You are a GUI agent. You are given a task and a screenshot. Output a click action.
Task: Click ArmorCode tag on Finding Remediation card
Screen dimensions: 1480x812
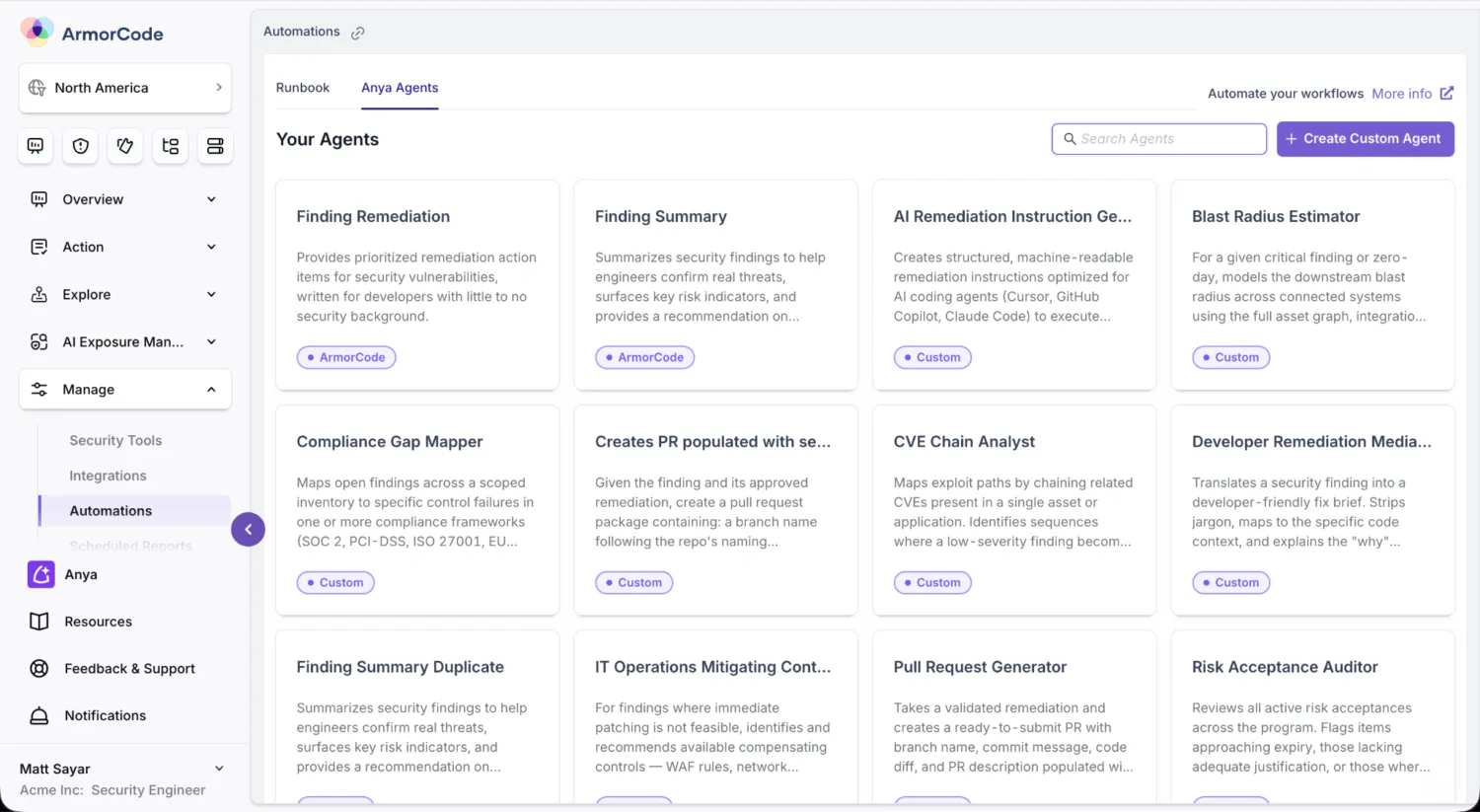(x=346, y=357)
